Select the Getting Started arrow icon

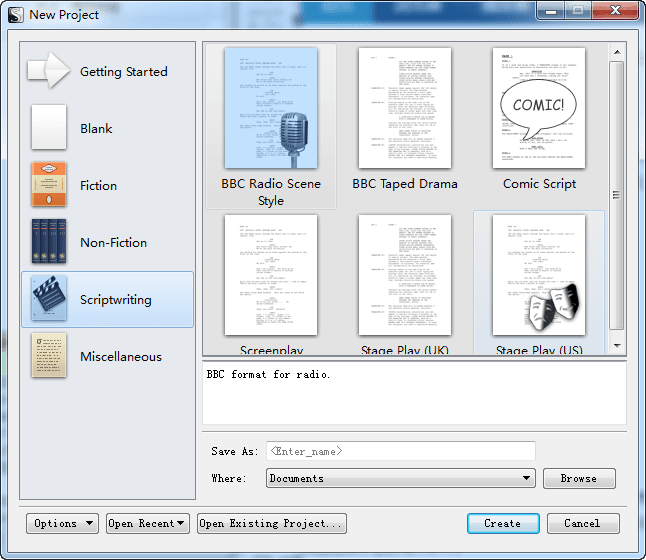click(x=49, y=71)
